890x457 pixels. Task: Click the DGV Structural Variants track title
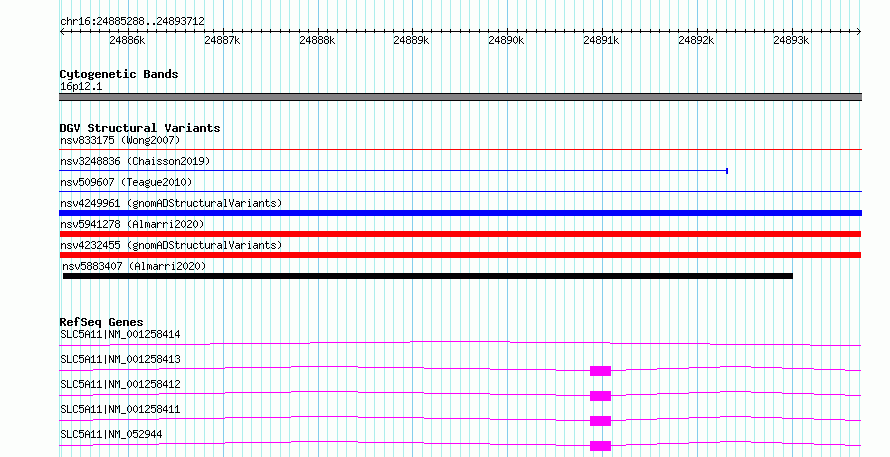140,128
